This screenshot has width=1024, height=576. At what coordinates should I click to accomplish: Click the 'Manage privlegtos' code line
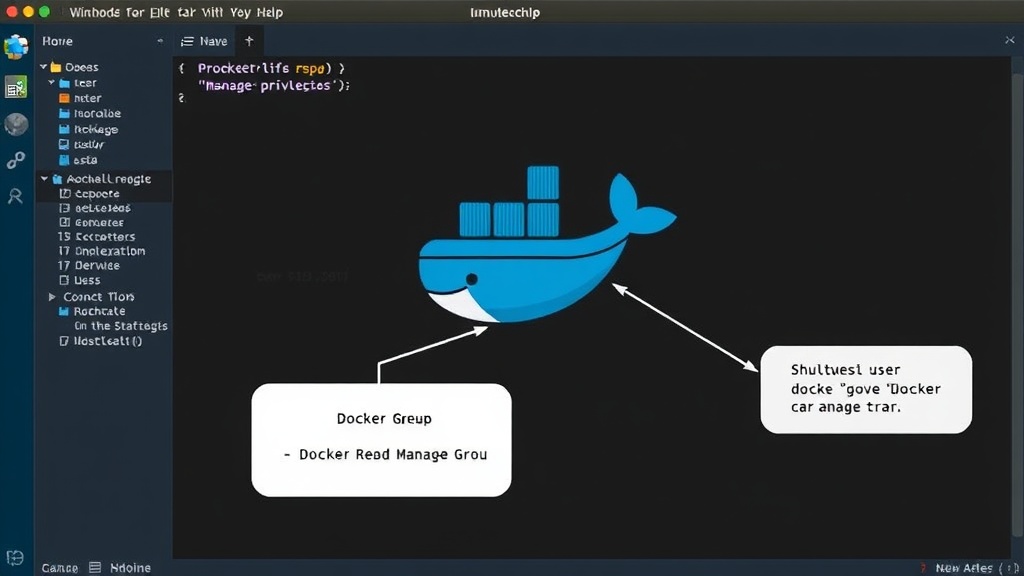(274, 86)
